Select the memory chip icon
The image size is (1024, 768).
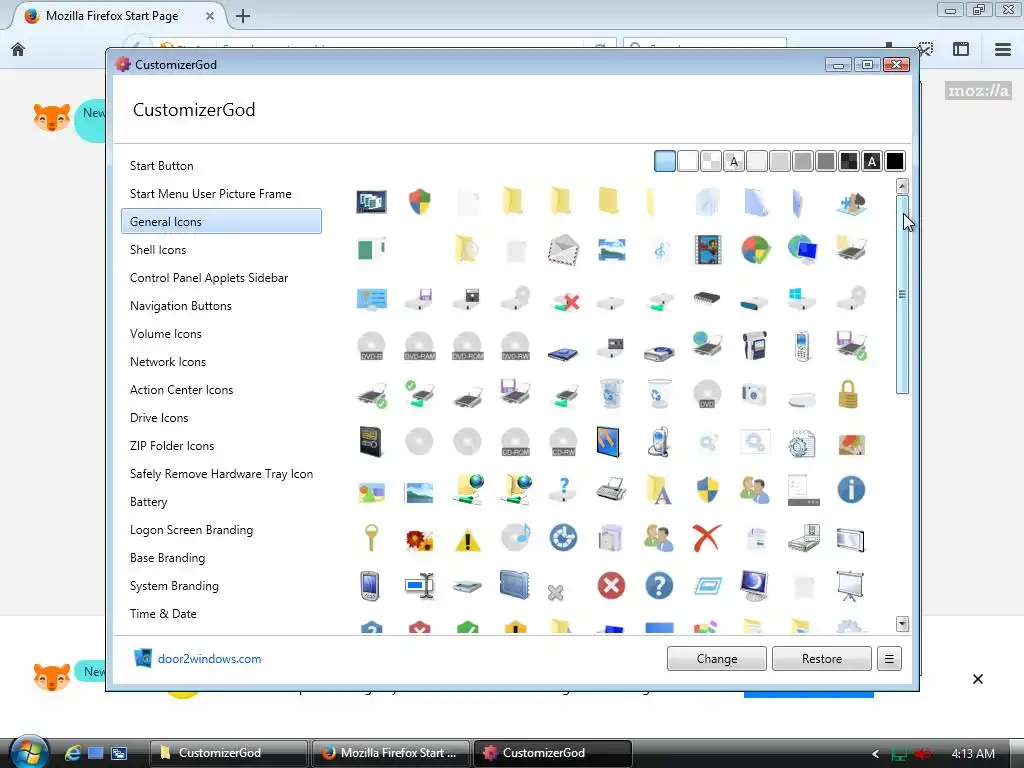708,299
